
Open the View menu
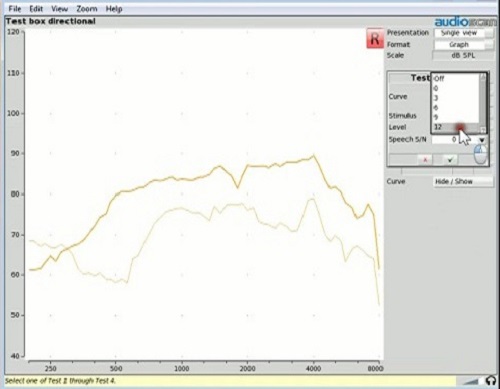pos(59,9)
